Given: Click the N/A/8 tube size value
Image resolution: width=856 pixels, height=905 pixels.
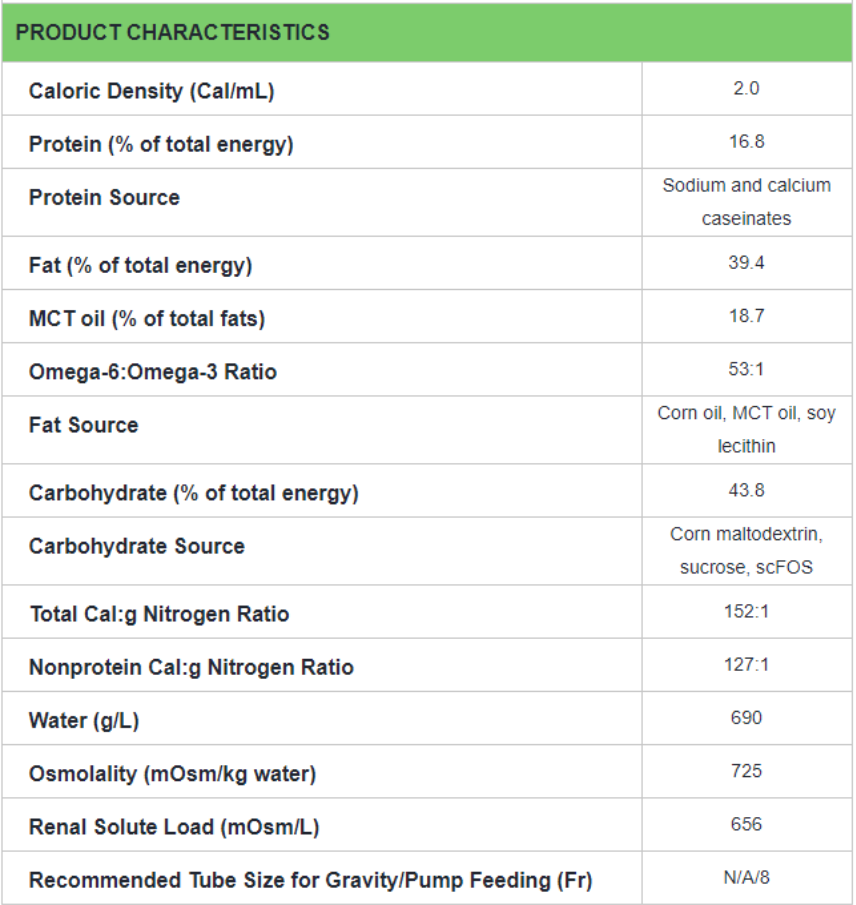Looking at the screenshot, I should [746, 878].
